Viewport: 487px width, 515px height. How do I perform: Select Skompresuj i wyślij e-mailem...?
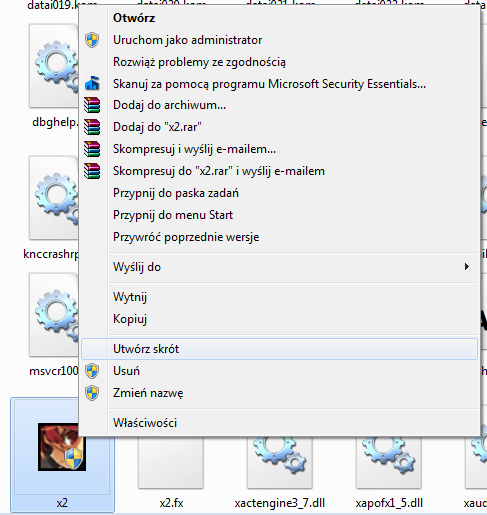[x=279, y=149]
